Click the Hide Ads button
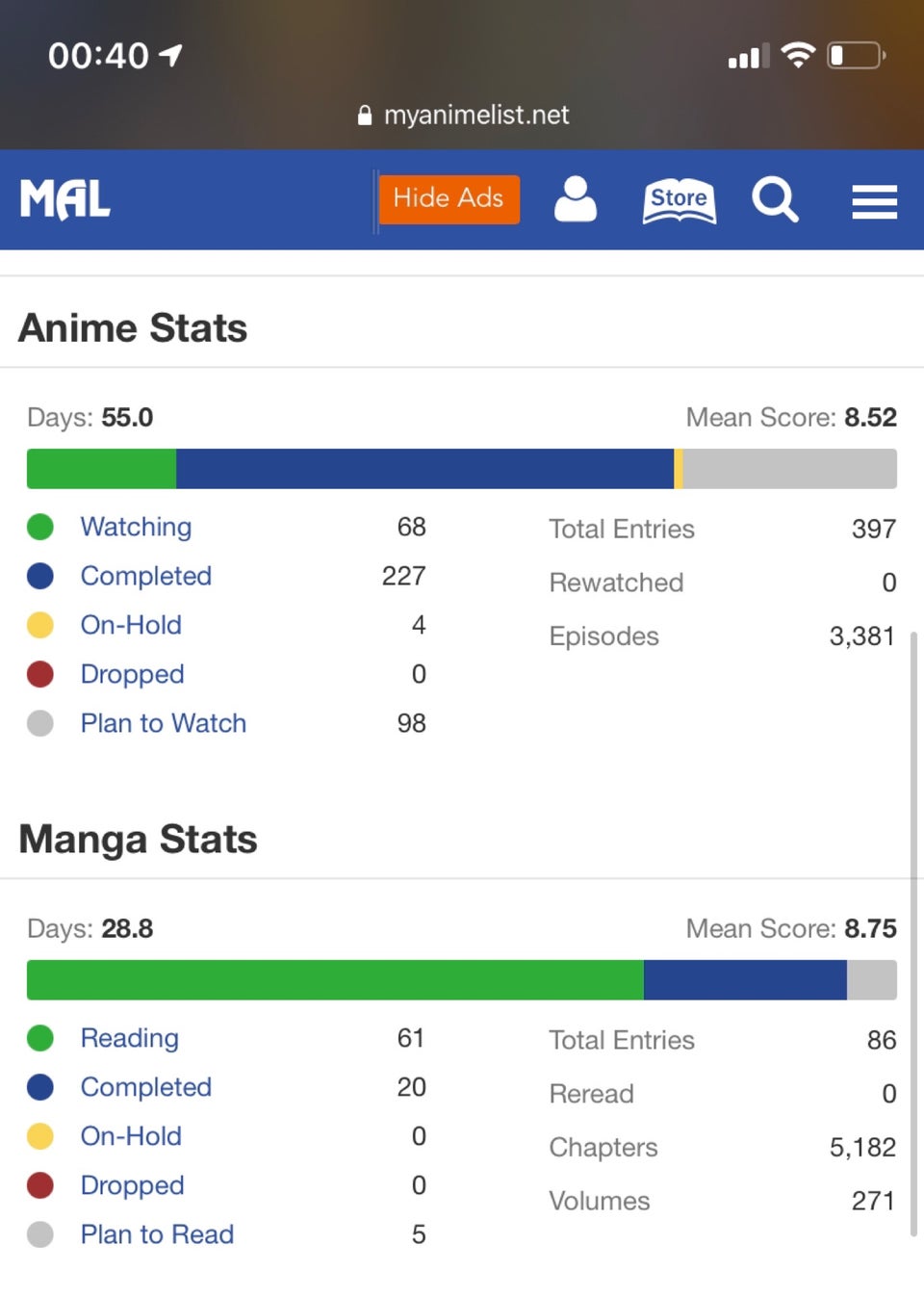 pyautogui.click(x=449, y=198)
